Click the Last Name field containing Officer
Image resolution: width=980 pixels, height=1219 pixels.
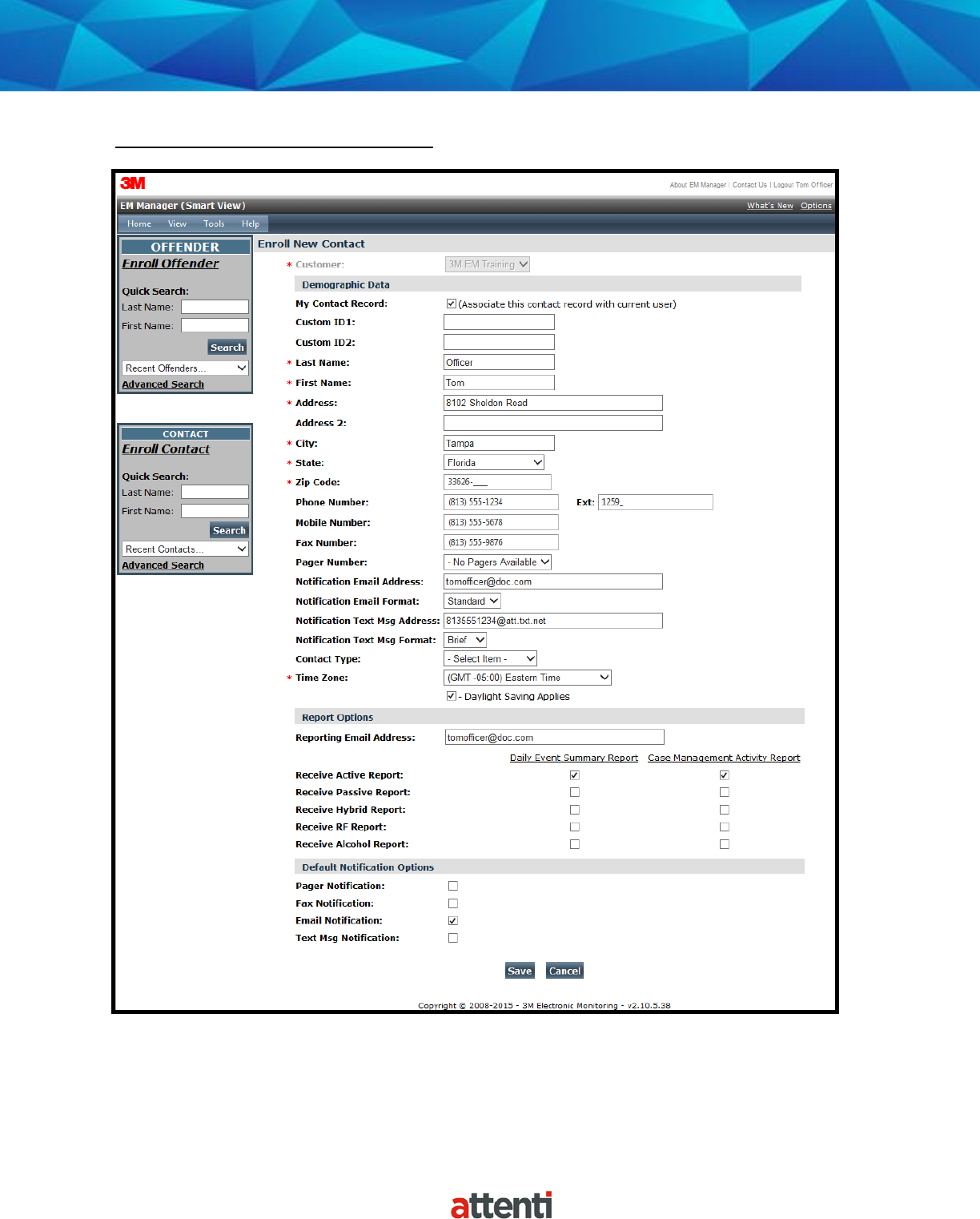(499, 362)
